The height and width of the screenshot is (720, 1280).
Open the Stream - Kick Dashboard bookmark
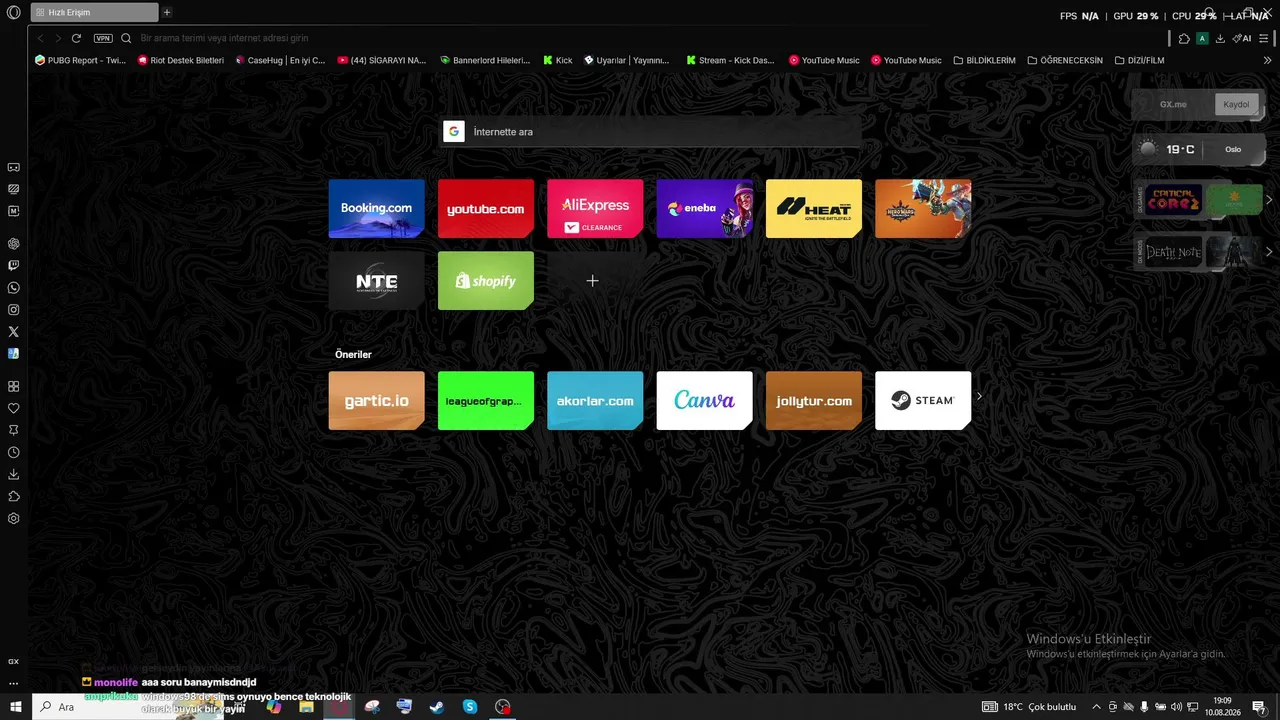(x=730, y=60)
